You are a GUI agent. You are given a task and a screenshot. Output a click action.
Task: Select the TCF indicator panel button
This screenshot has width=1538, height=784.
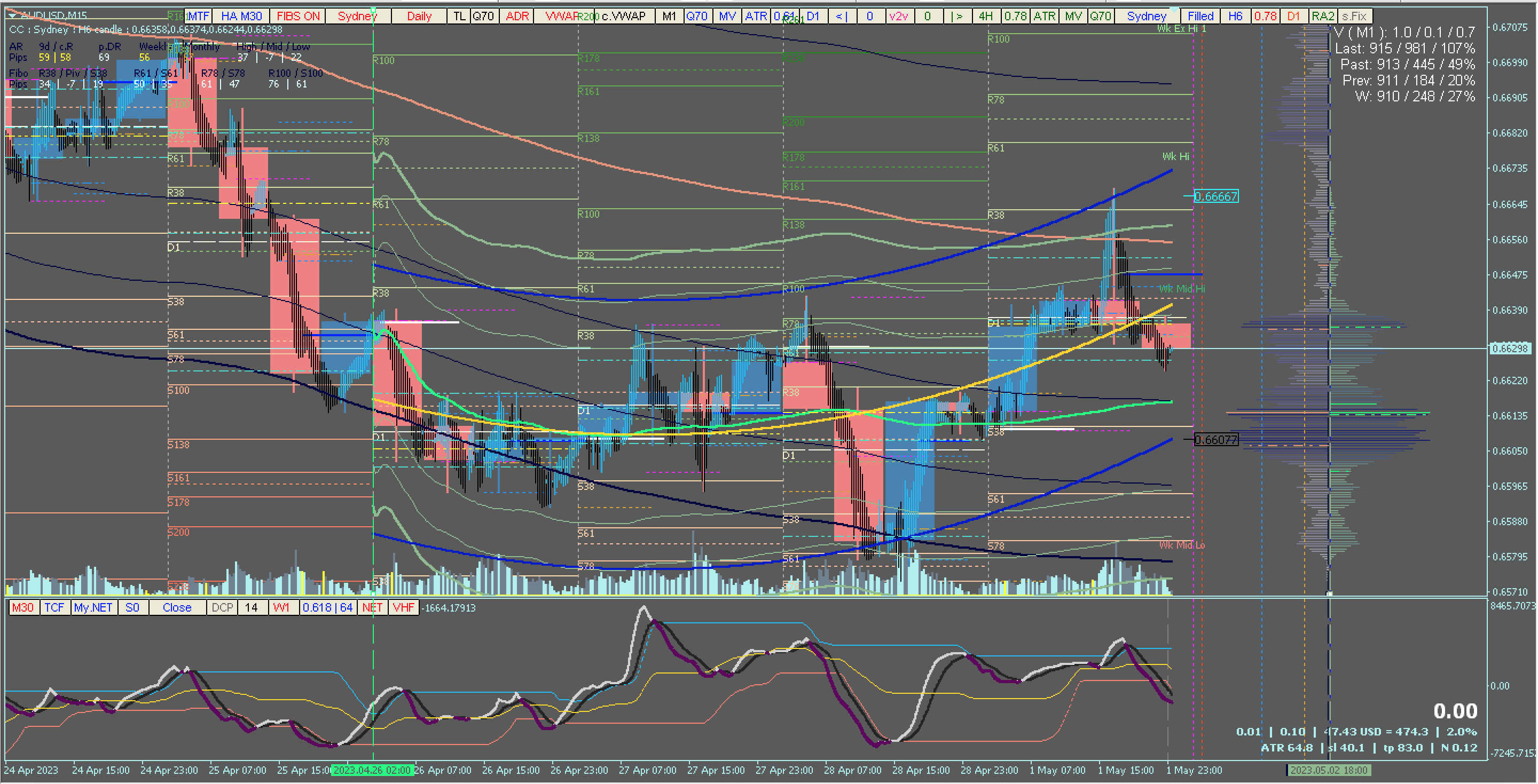[54, 607]
